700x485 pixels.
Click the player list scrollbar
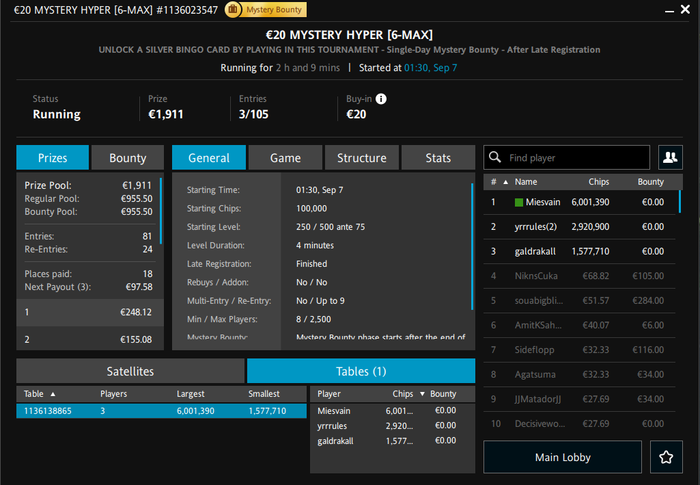point(680,202)
